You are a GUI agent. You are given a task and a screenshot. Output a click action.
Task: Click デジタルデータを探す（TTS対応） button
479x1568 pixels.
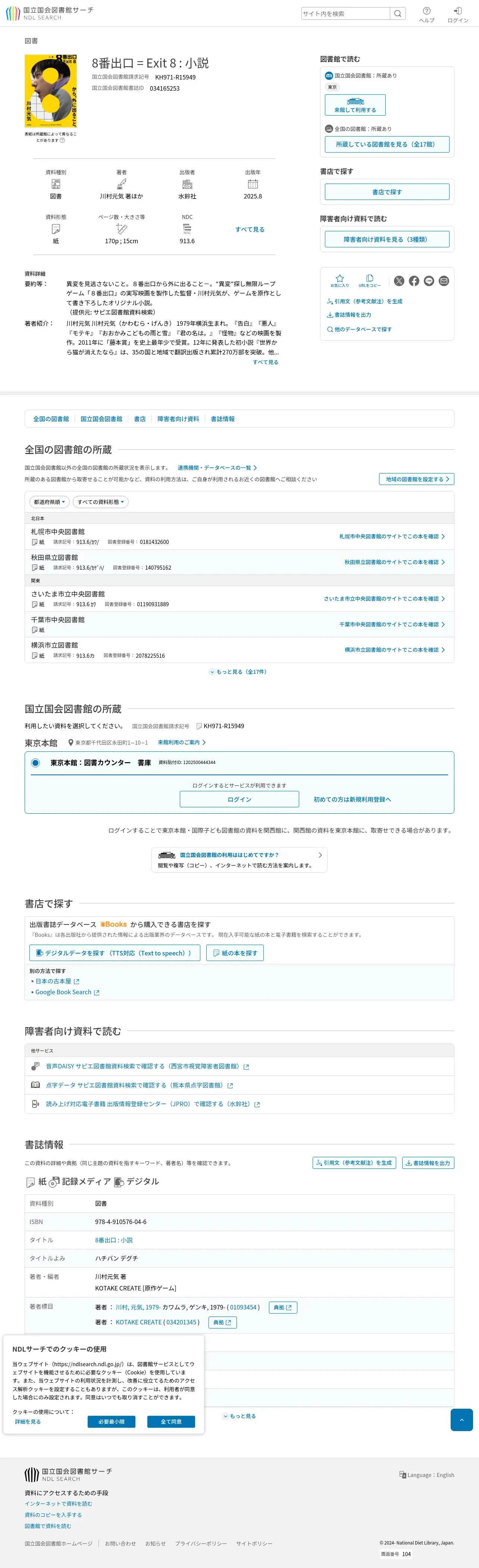coord(115,952)
